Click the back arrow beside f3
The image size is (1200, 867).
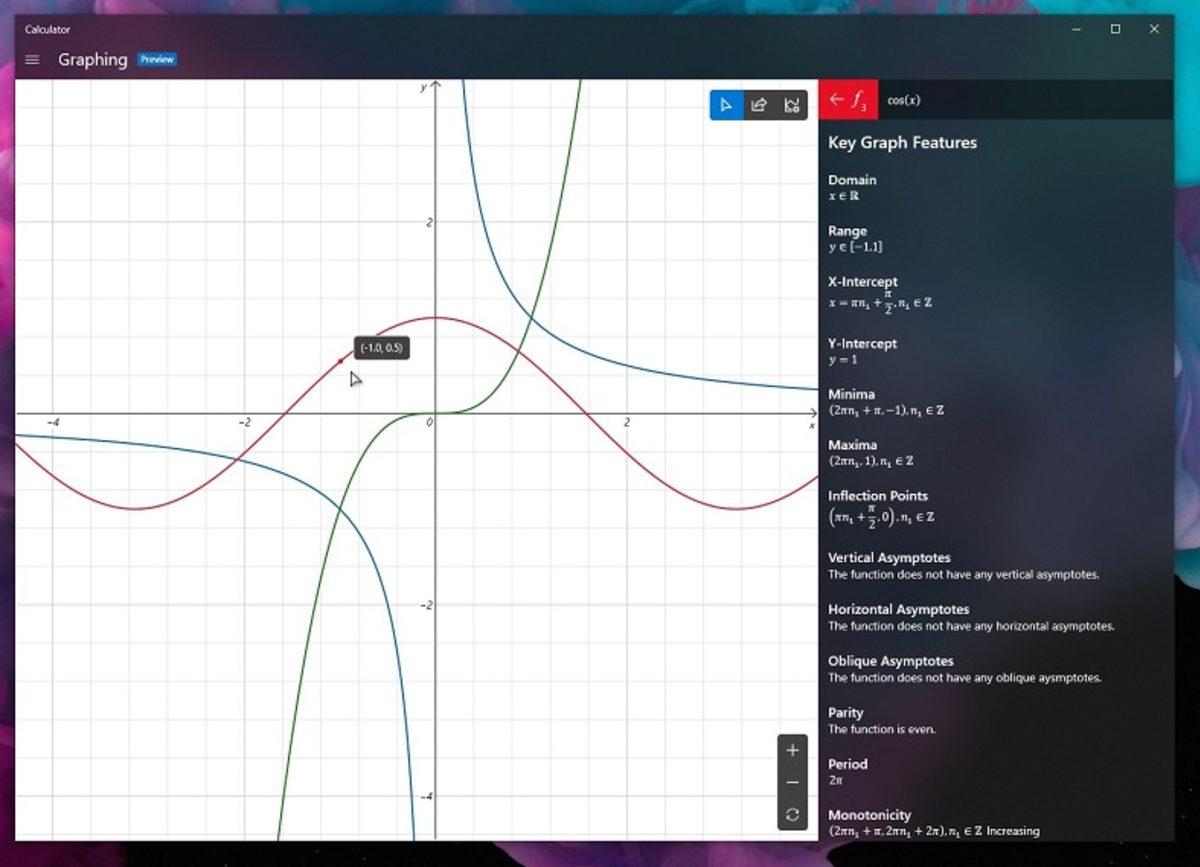[836, 99]
